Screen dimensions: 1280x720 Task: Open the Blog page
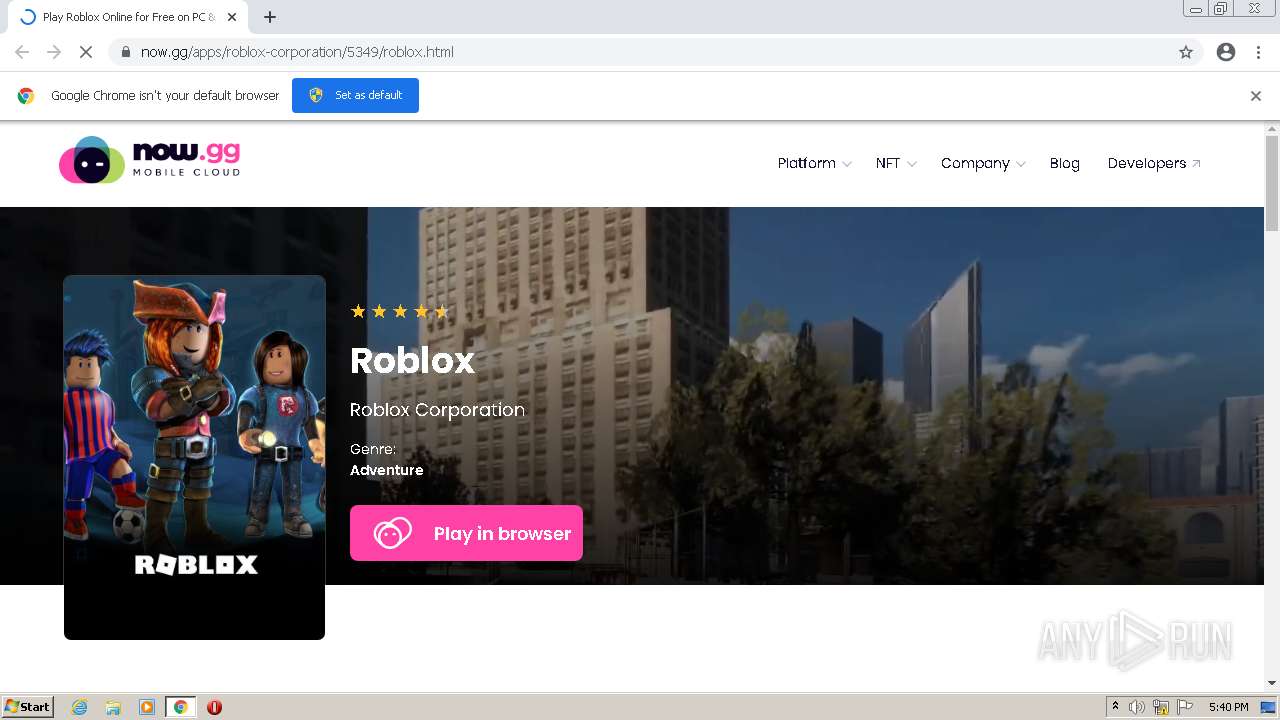click(x=1064, y=163)
